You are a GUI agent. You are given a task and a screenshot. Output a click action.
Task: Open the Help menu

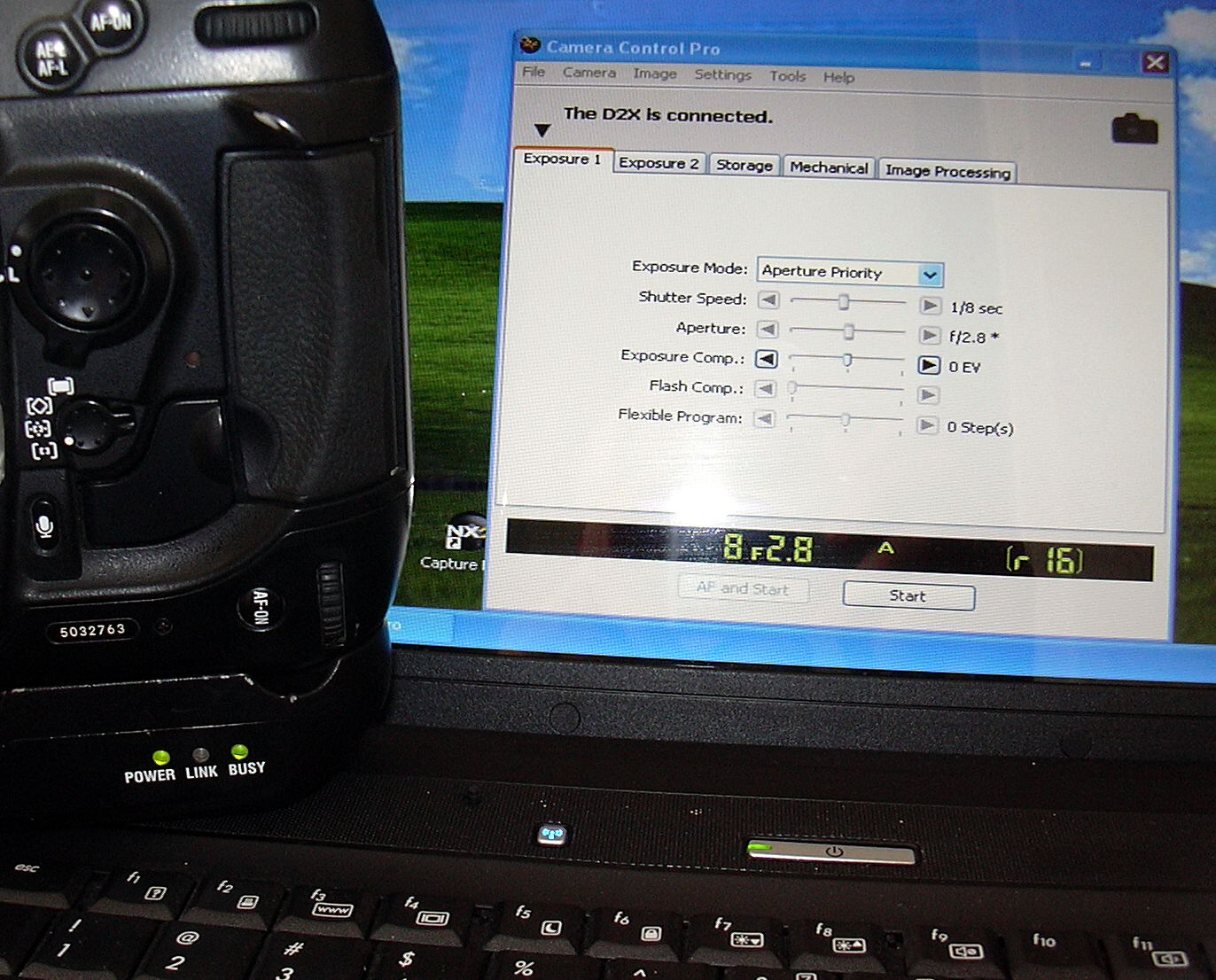pos(838,77)
